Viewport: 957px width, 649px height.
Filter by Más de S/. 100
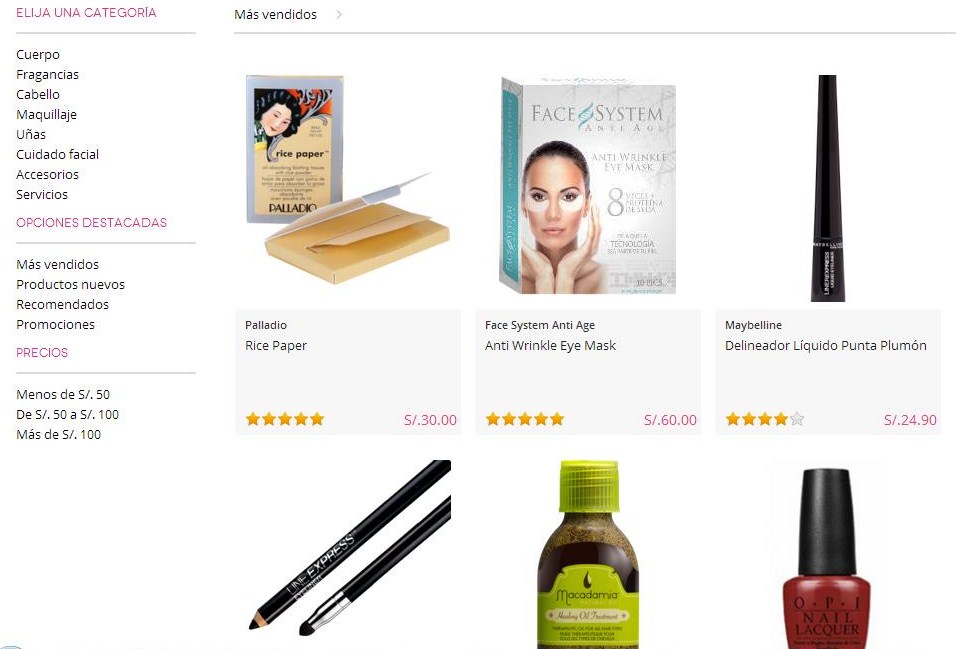[x=59, y=434]
